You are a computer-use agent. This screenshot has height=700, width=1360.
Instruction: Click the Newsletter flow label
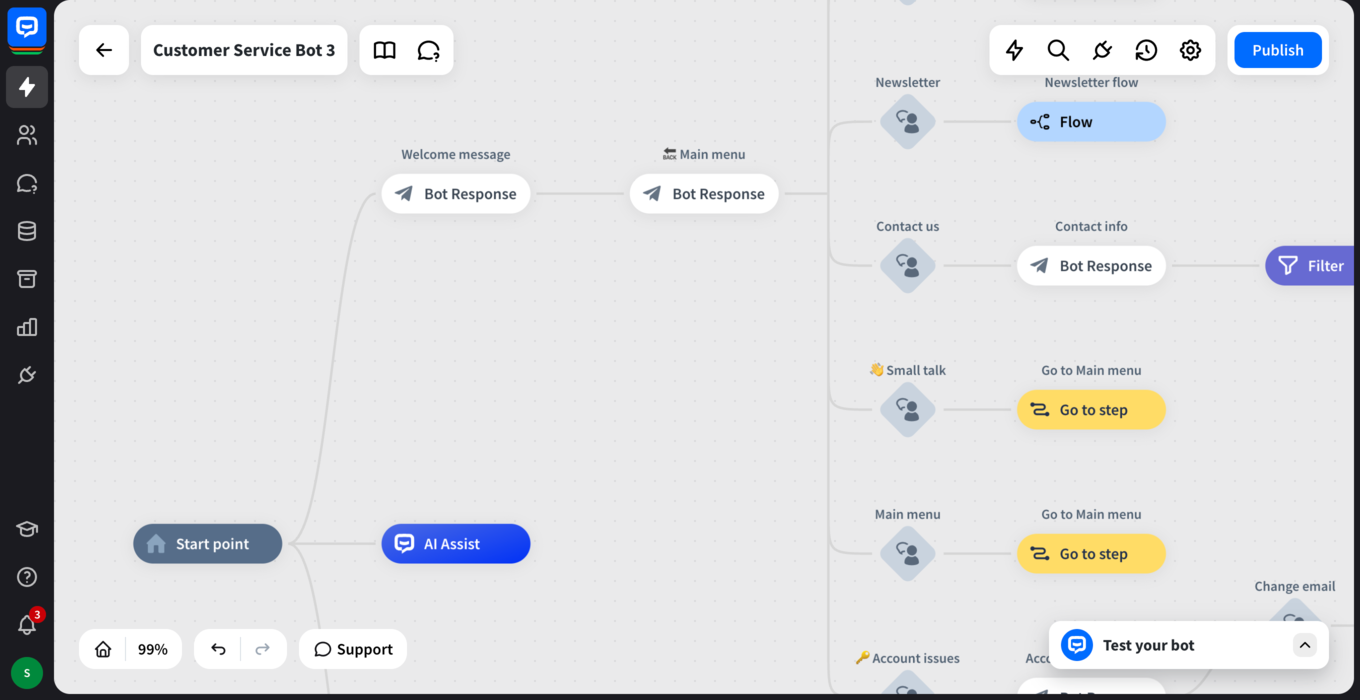tap(1091, 82)
